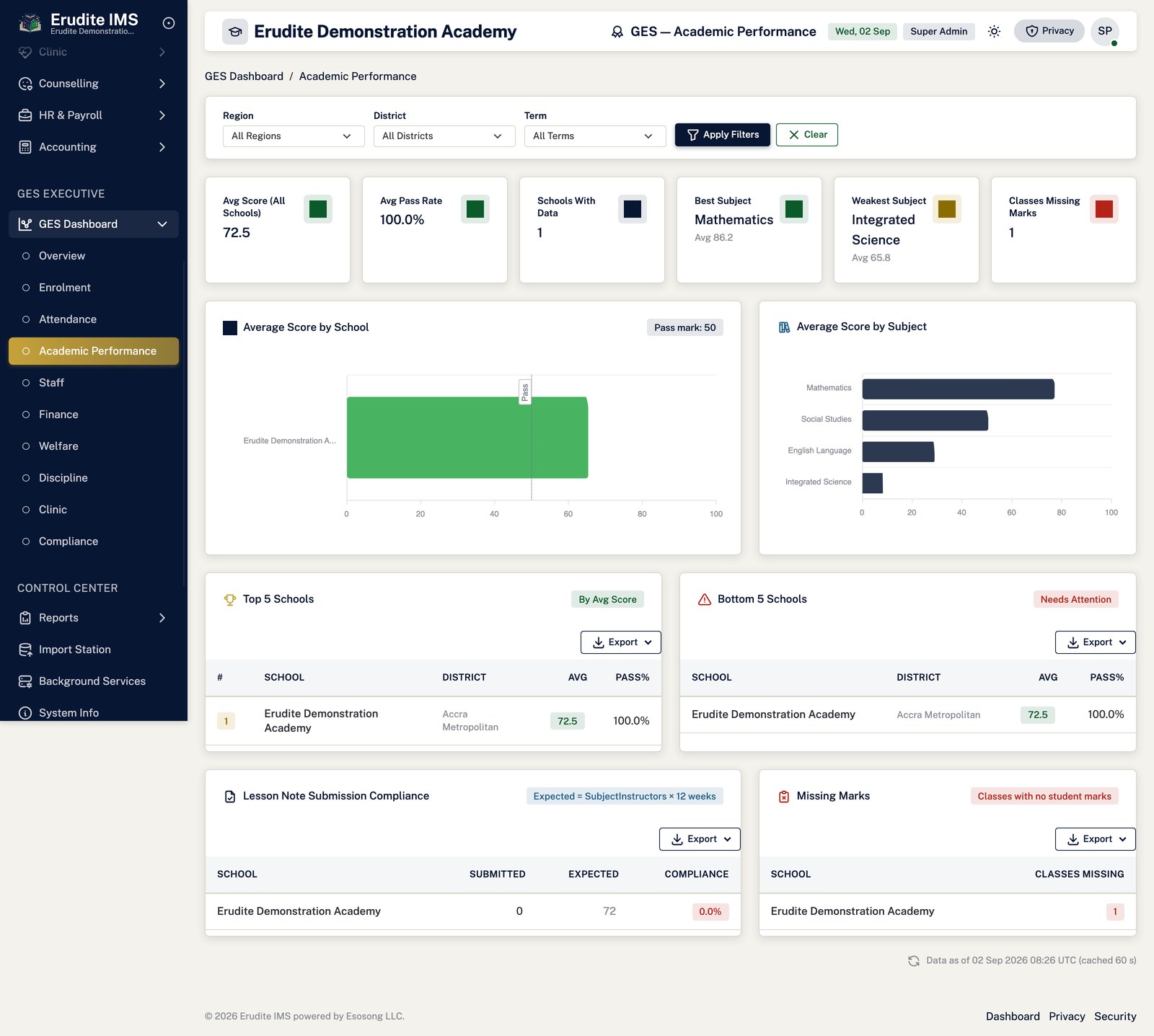Click the Weakest Subject amber square icon
This screenshot has height=1036, width=1154.
947,209
